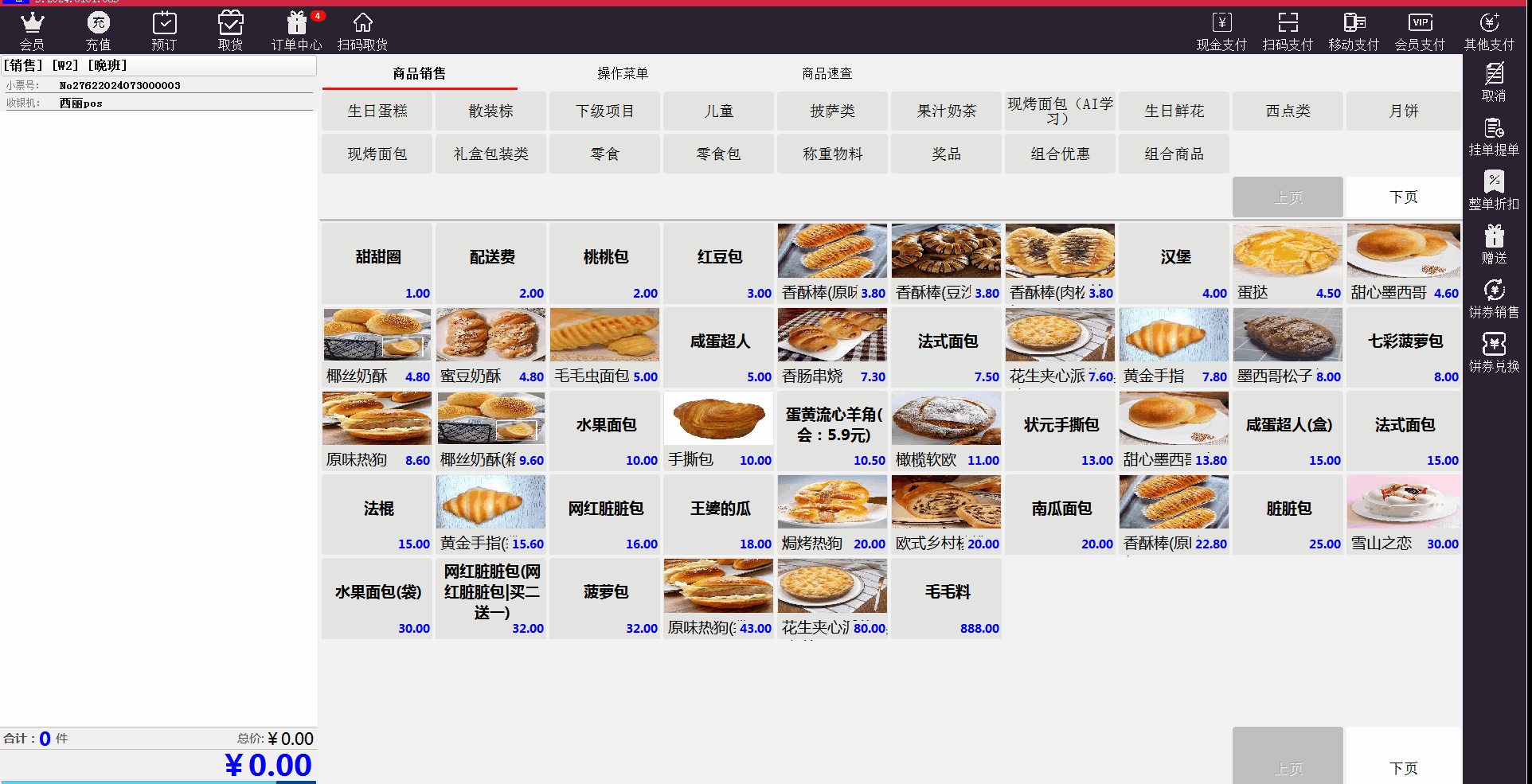Select the 现烤面包 category
The width and height of the screenshot is (1532, 784).
click(x=377, y=154)
